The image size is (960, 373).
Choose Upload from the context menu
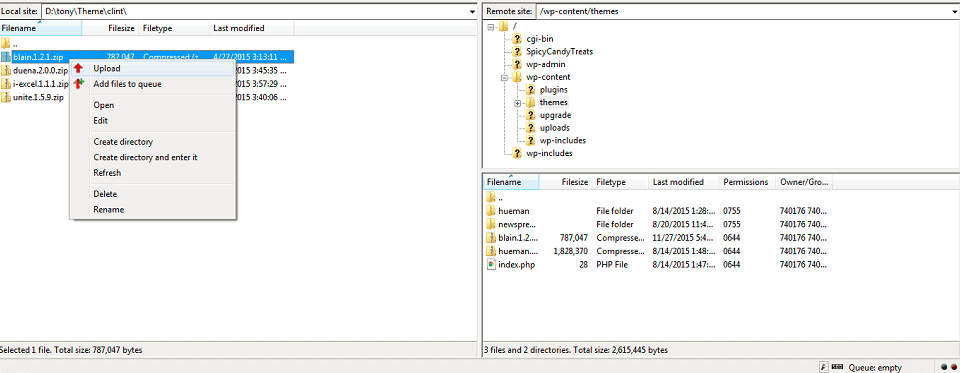153,69
